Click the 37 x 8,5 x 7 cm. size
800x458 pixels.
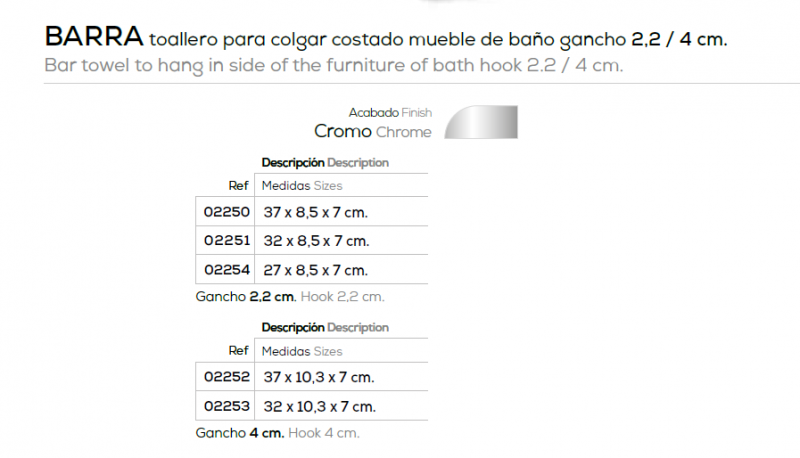pyautogui.click(x=315, y=212)
